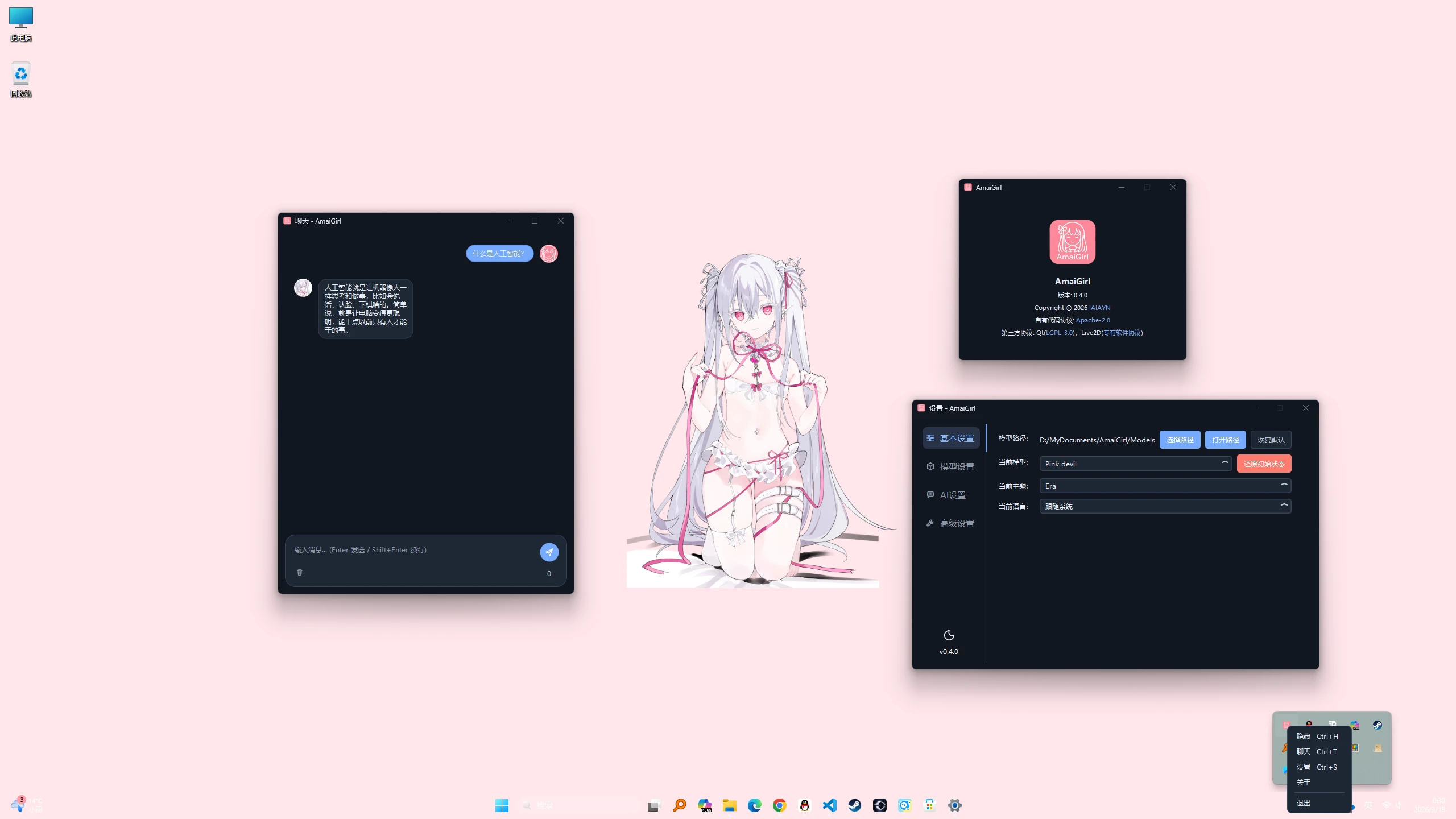1456x819 pixels.
Task: Select 设置 Ctrl+S in tray context menu
Action: pos(1319,767)
